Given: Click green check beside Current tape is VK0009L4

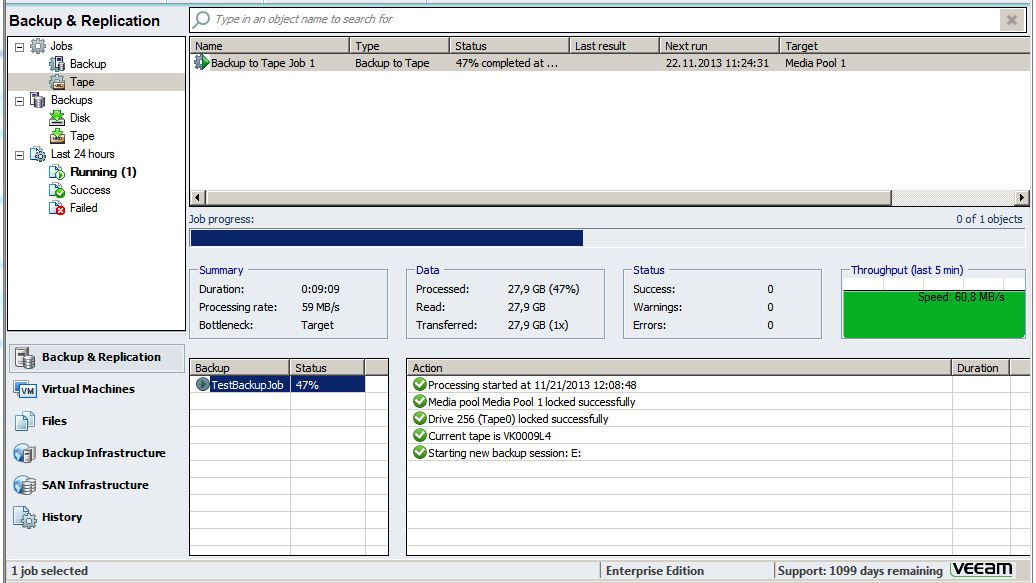Looking at the screenshot, I should pyautogui.click(x=419, y=436).
